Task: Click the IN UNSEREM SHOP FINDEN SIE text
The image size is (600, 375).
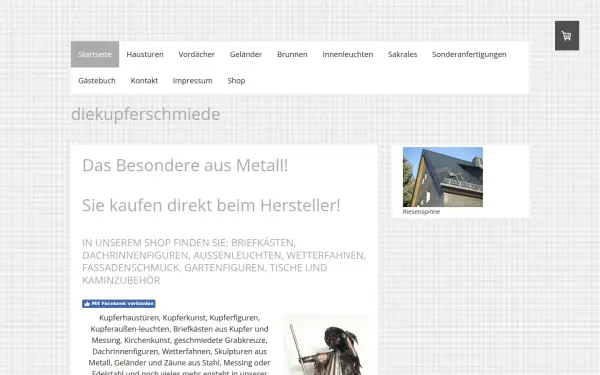Action: (224, 261)
